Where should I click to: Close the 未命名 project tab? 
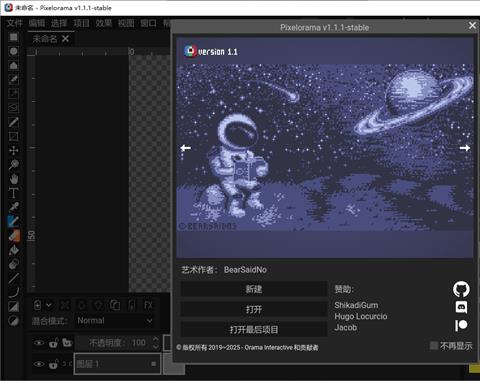pyautogui.click(x=65, y=39)
